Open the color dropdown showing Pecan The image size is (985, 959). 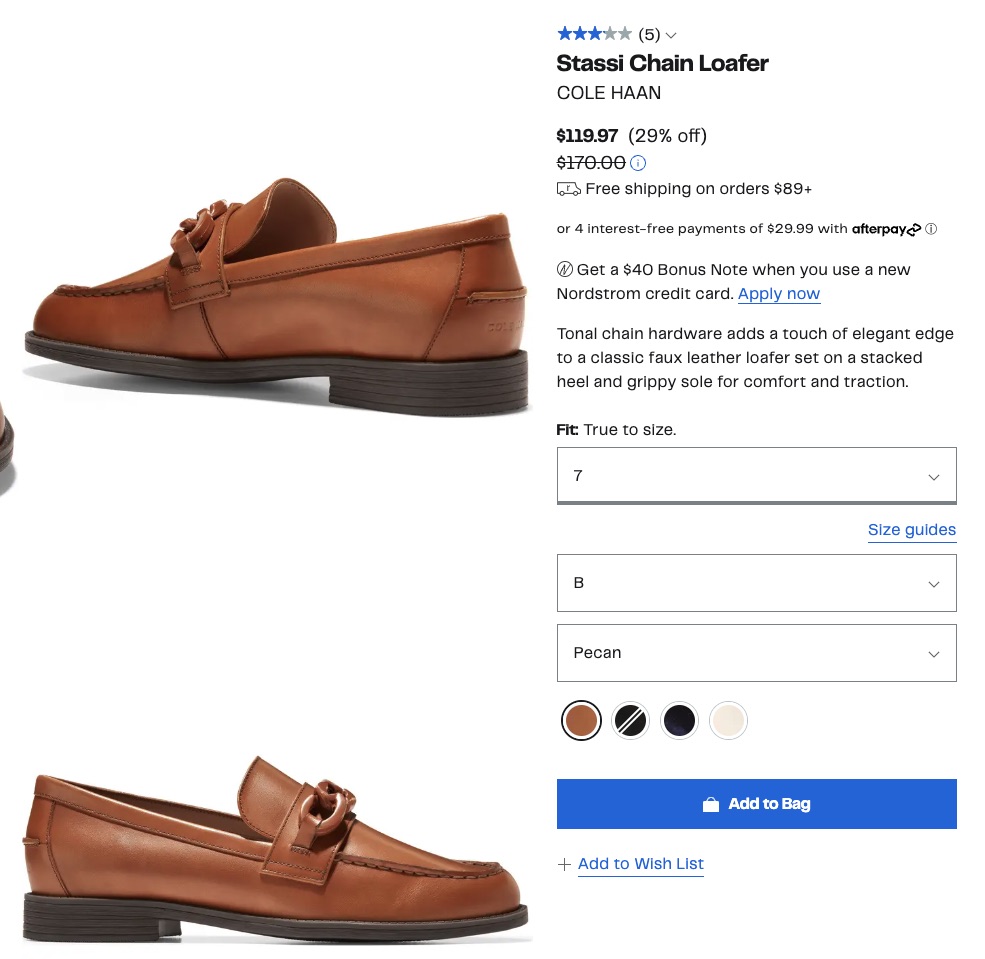point(756,653)
